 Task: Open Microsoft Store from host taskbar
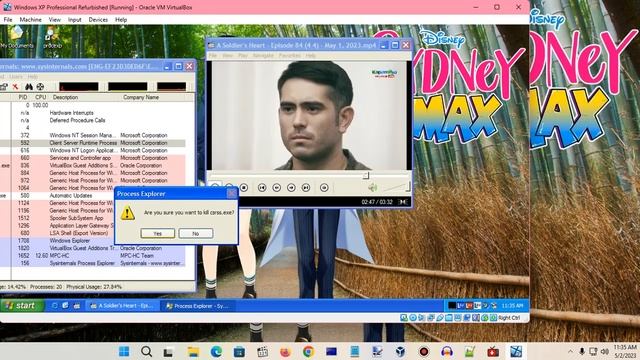[x=239, y=351]
